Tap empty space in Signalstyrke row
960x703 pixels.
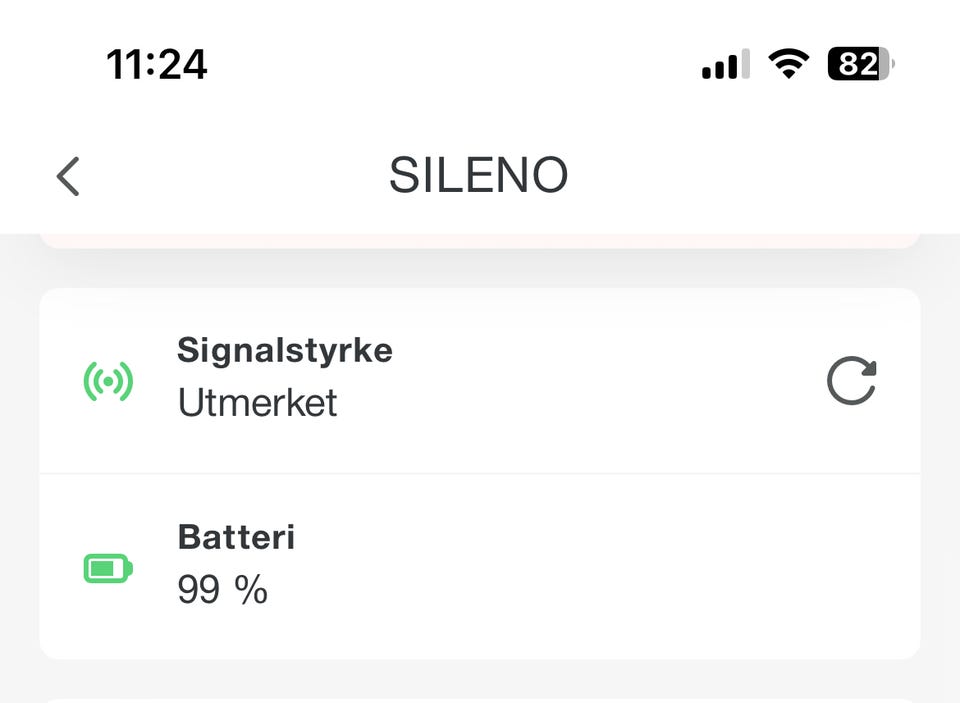pos(600,380)
